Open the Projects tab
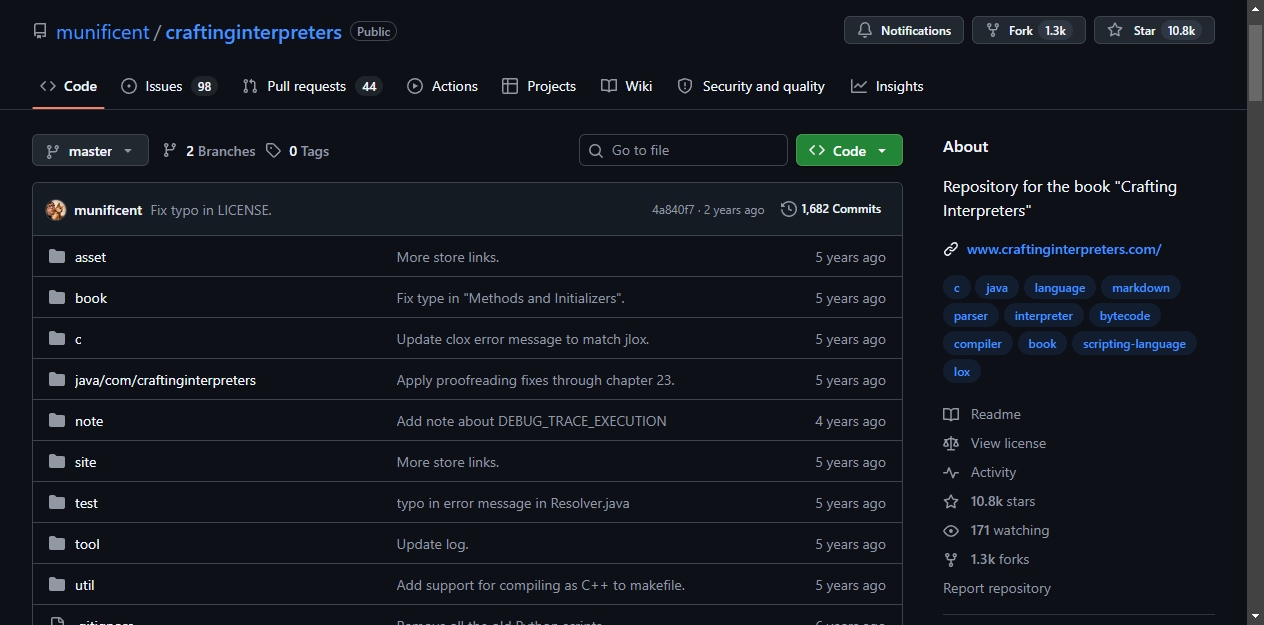 [539, 86]
